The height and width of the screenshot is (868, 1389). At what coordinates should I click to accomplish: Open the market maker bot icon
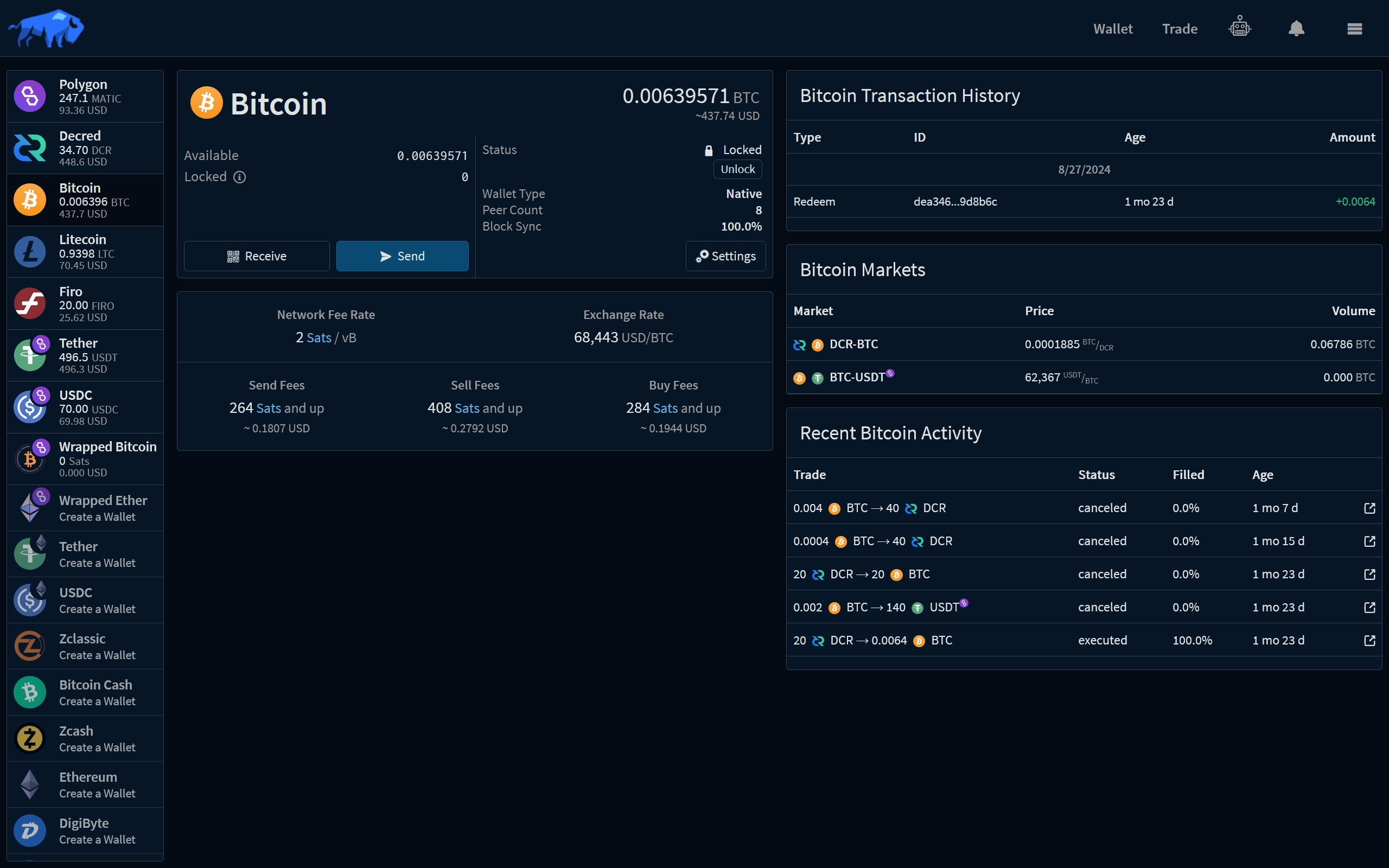tap(1240, 28)
